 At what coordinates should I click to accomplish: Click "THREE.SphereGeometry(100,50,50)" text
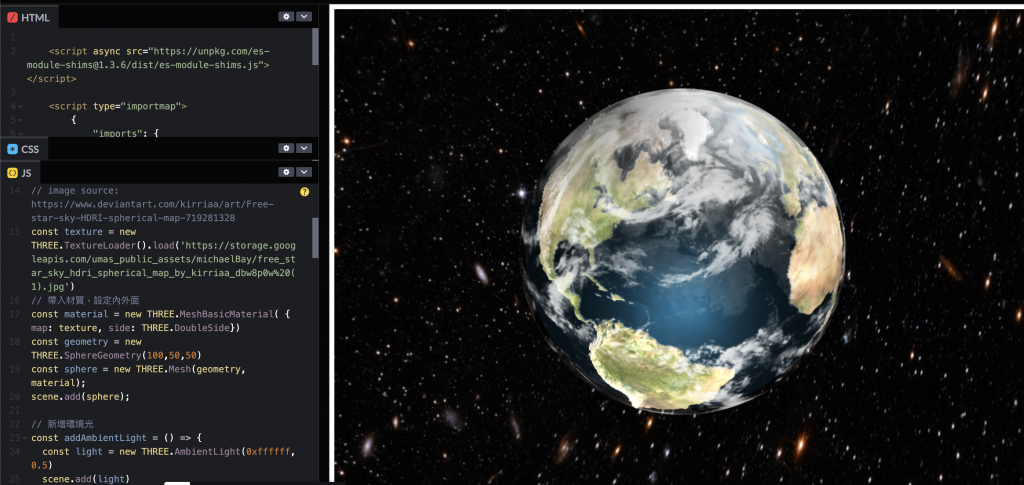tap(116, 355)
